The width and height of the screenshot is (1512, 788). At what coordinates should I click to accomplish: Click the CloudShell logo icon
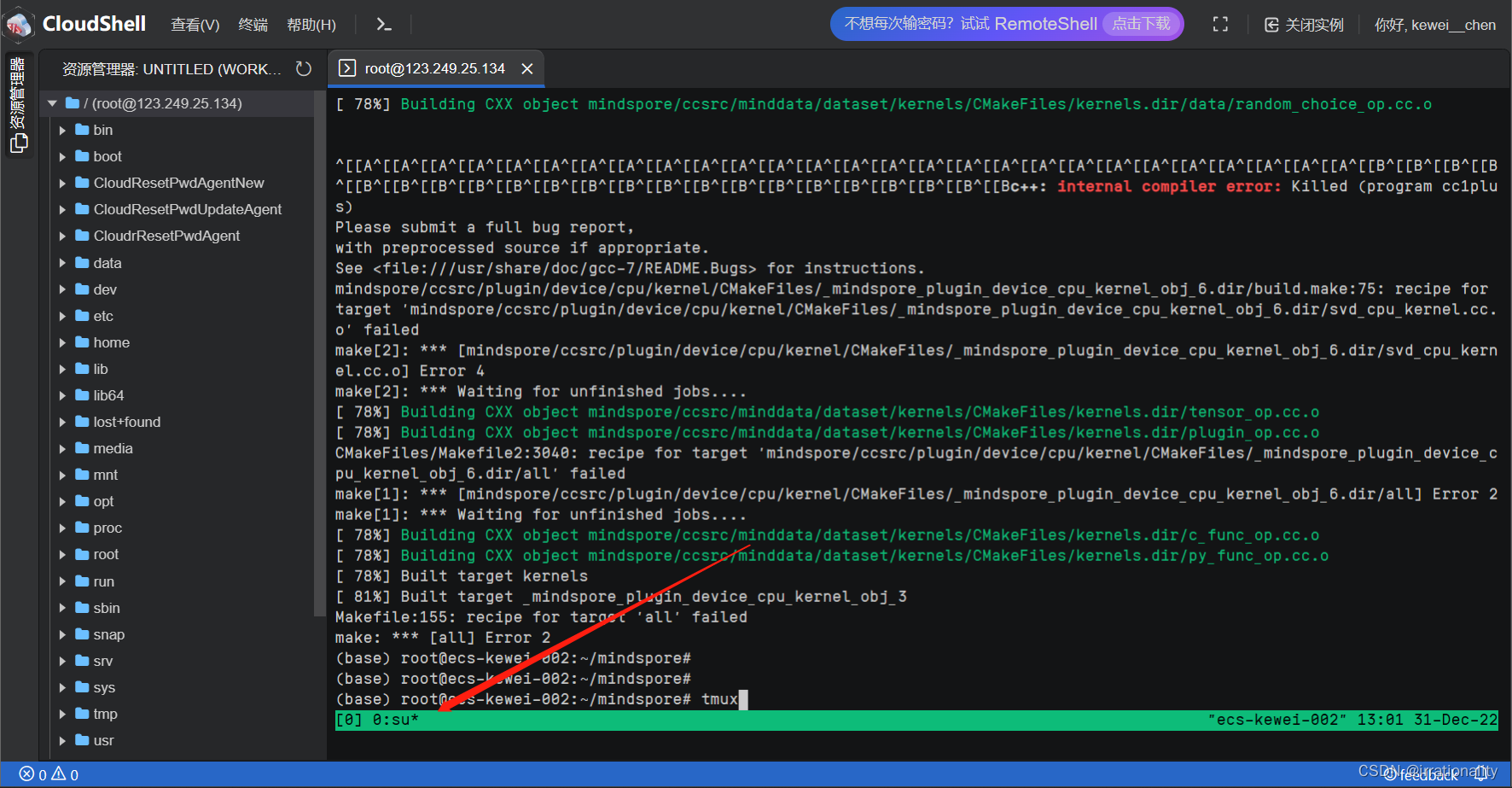[19, 24]
